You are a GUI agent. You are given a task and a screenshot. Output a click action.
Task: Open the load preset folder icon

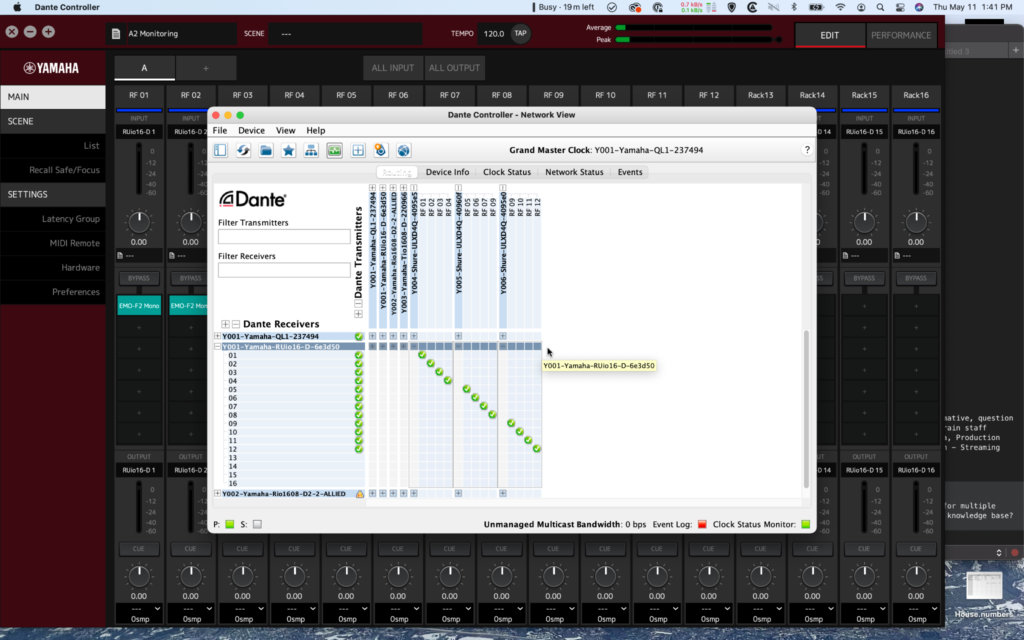pos(266,150)
